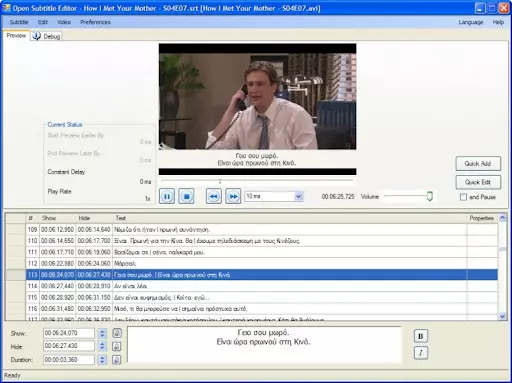Screen dimensions: 512x383
Task: Select subtitle row 115 in the list
Action: coord(252,297)
